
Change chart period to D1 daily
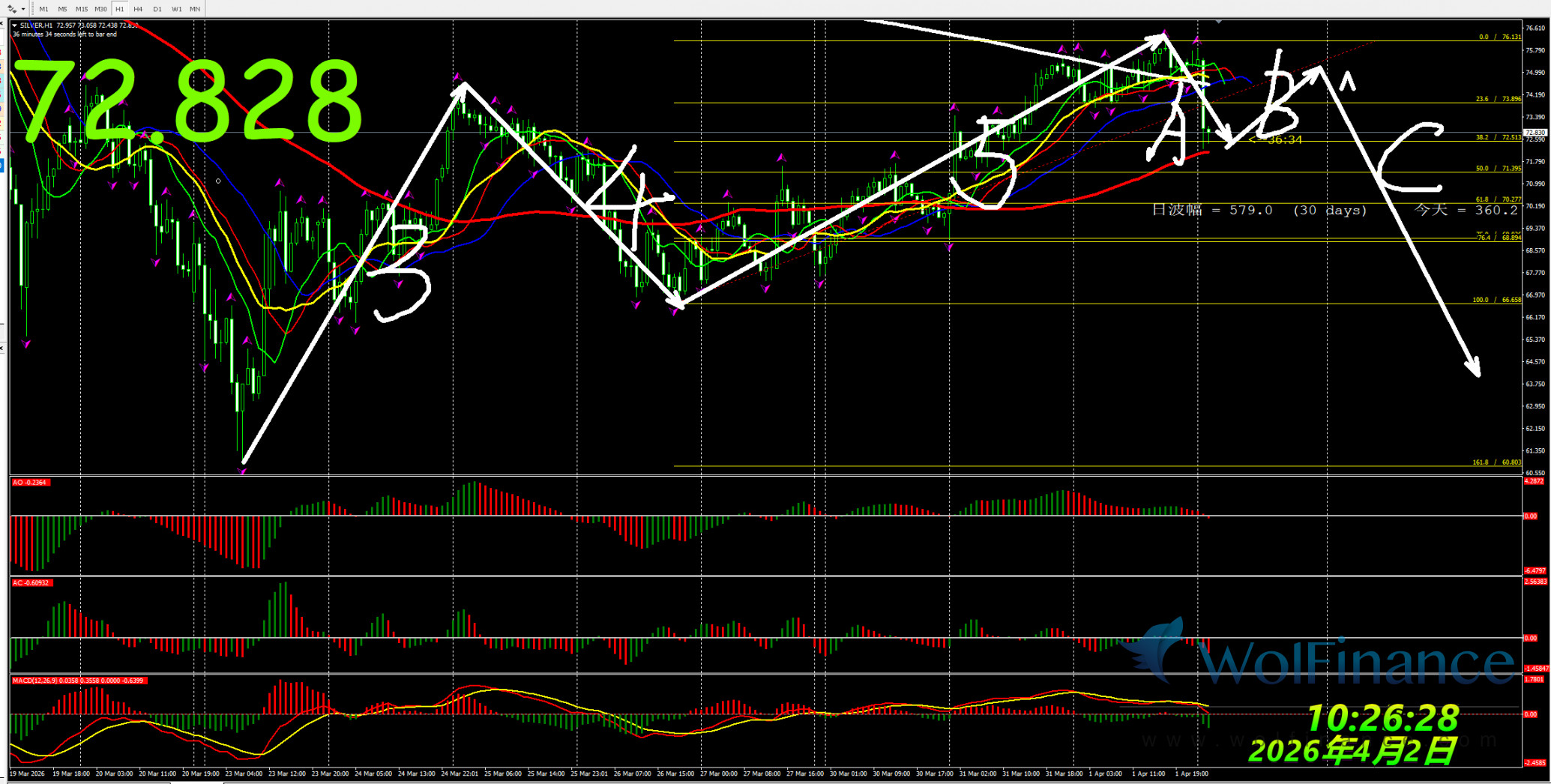157,9
